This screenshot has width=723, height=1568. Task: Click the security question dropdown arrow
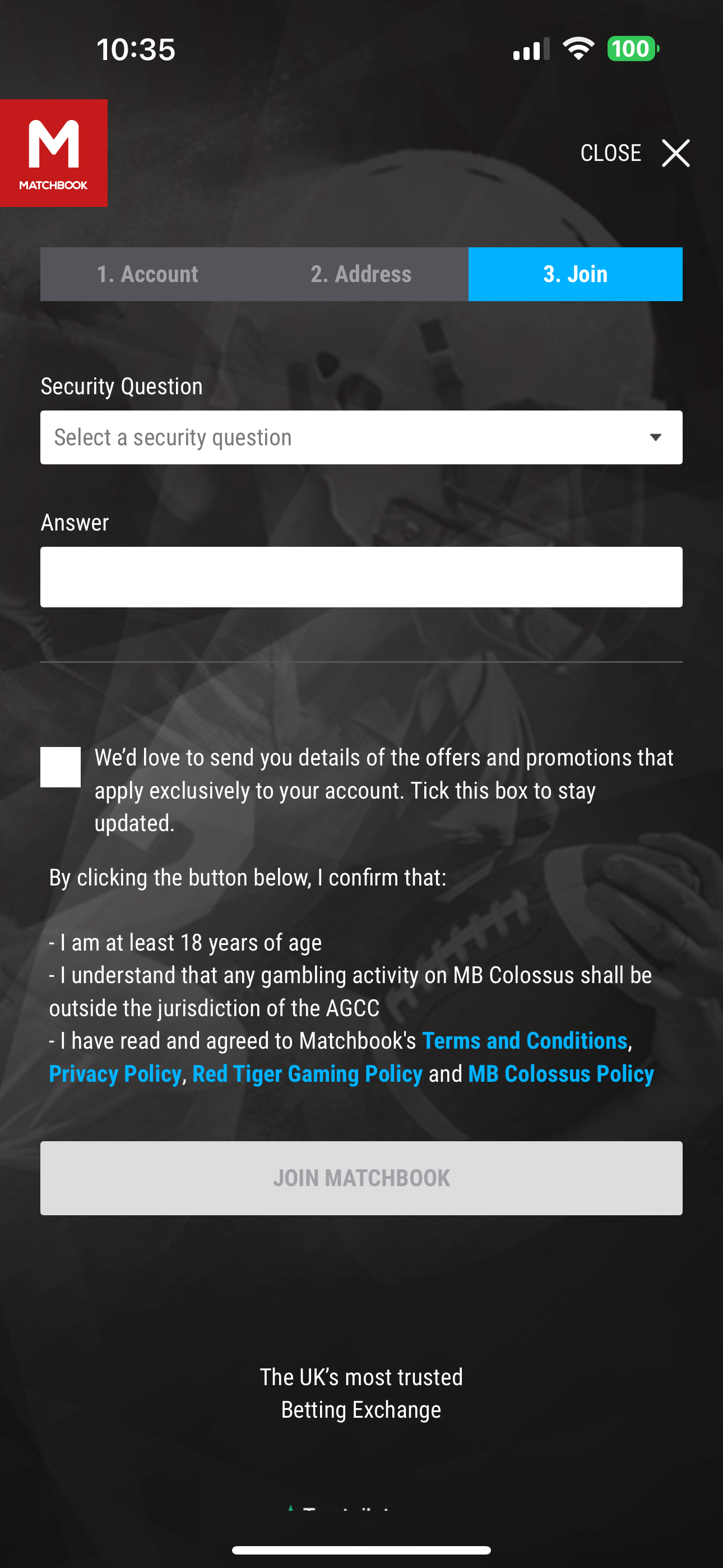click(x=655, y=437)
